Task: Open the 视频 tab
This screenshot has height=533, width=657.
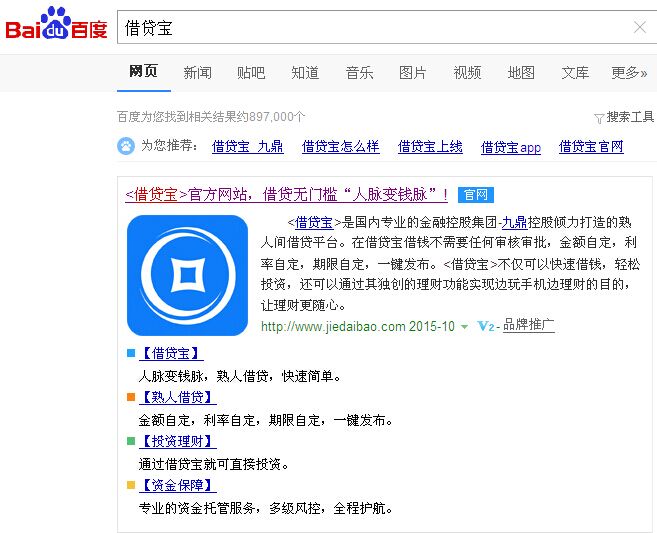Action: [x=467, y=72]
